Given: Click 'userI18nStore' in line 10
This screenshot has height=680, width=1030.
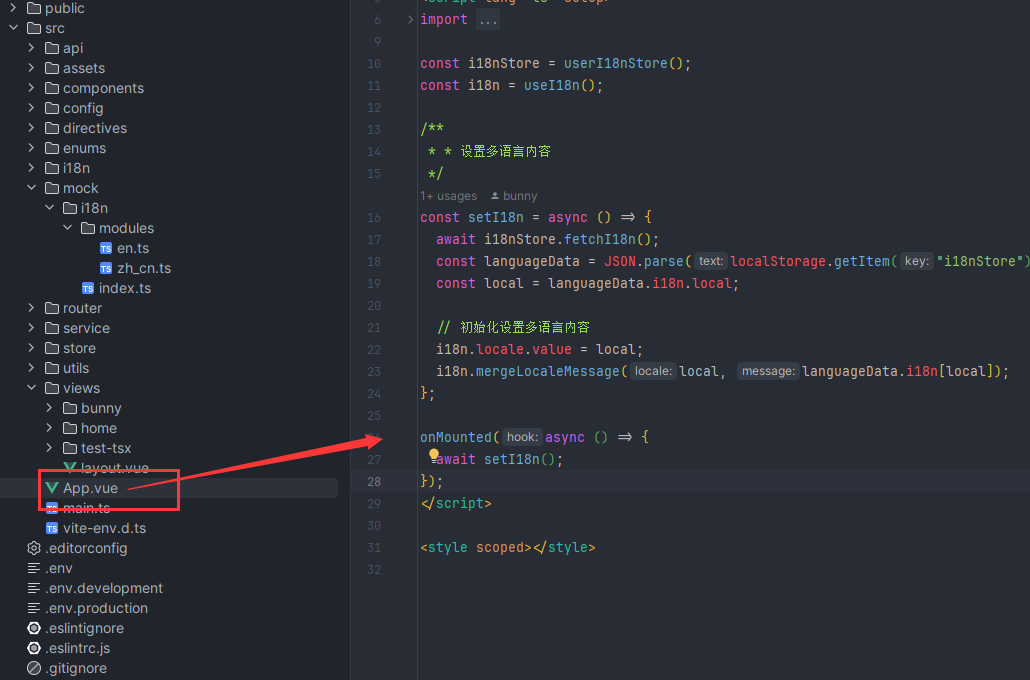Looking at the screenshot, I should point(616,63).
